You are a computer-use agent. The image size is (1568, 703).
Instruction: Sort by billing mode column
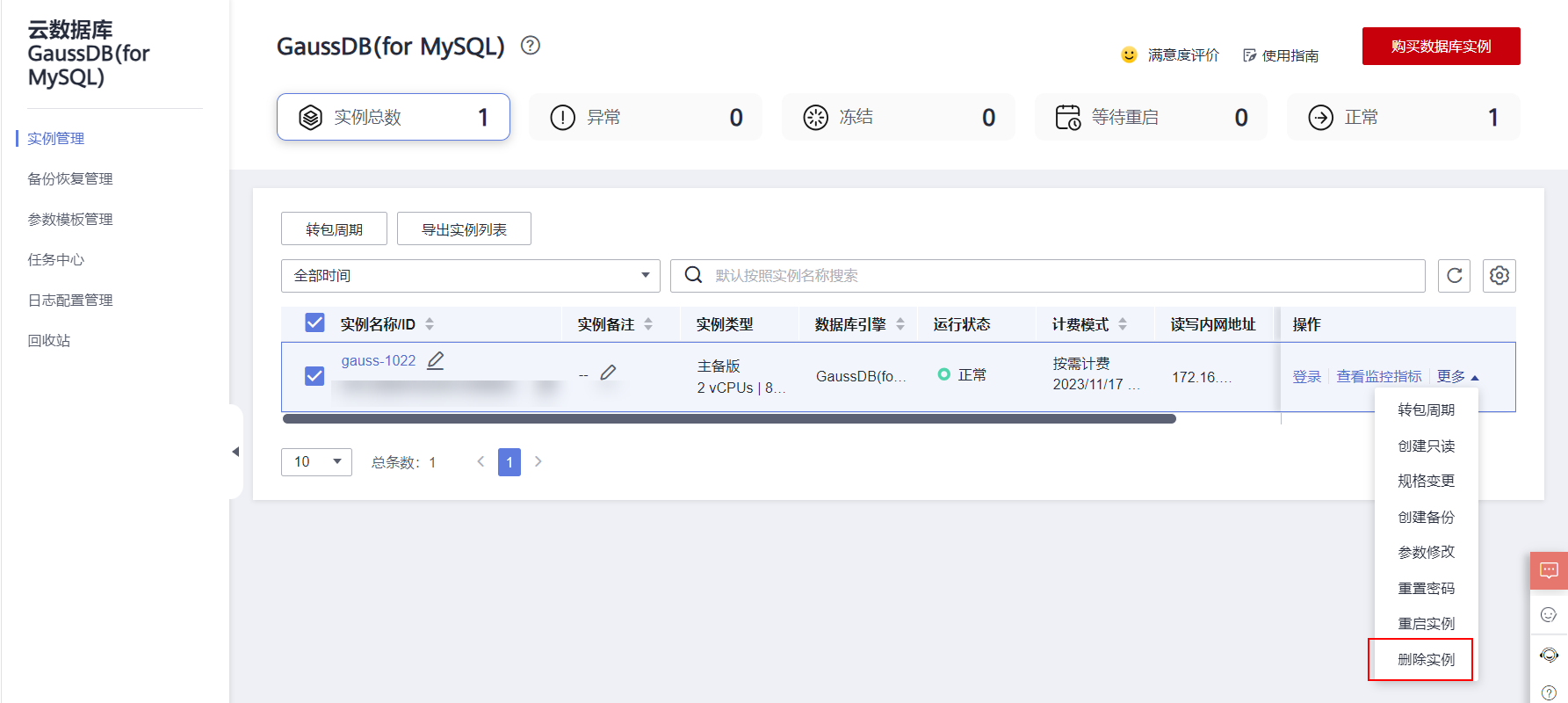[1123, 324]
